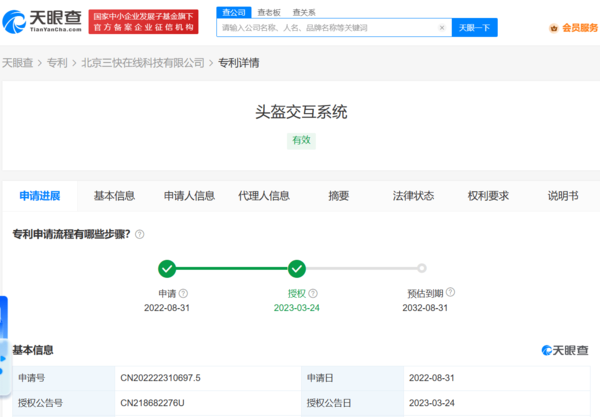Go to 专利 in the breadcrumb
600x417 pixels.
[x=58, y=62]
